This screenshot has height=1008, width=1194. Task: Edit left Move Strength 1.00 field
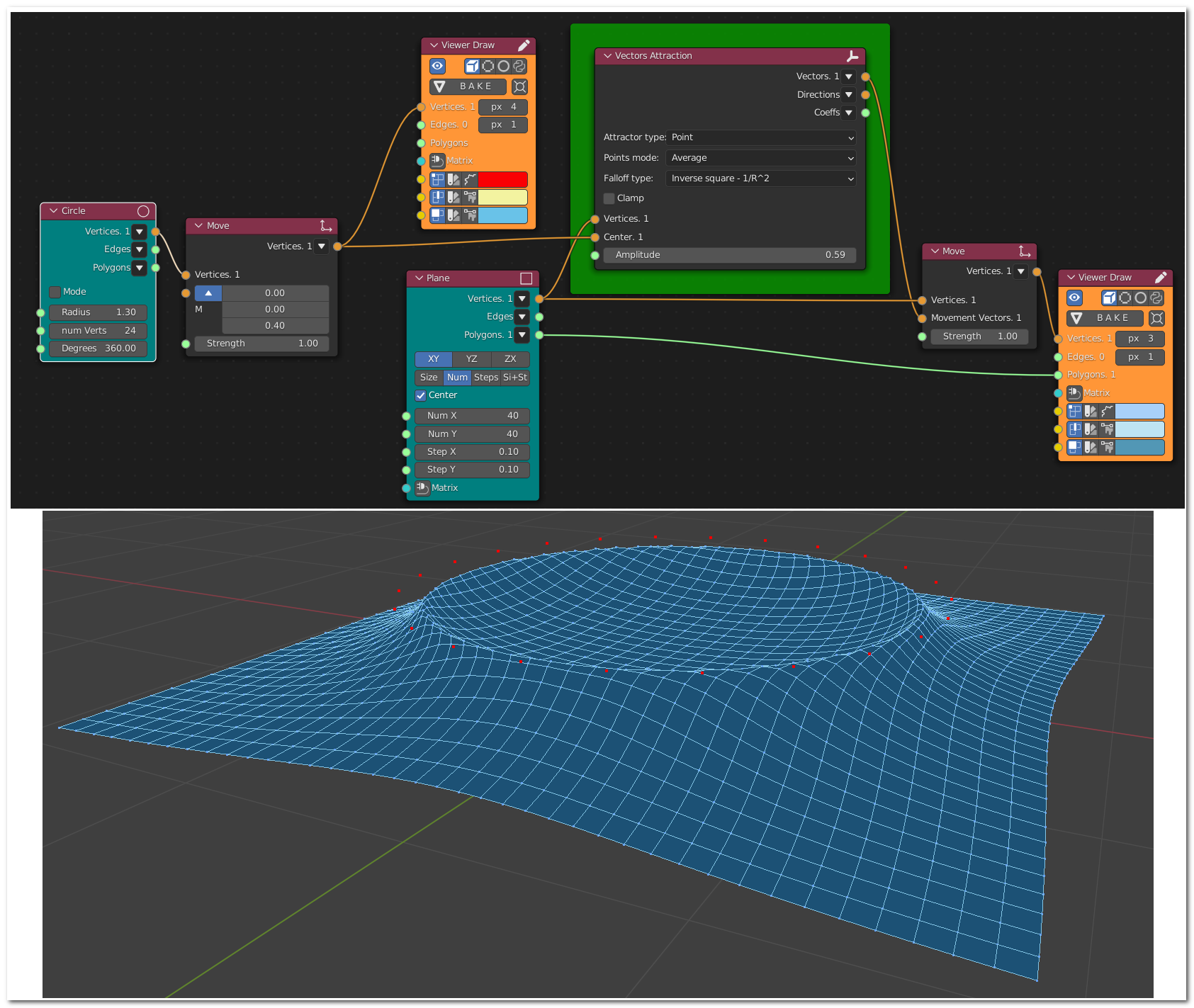[x=262, y=344]
